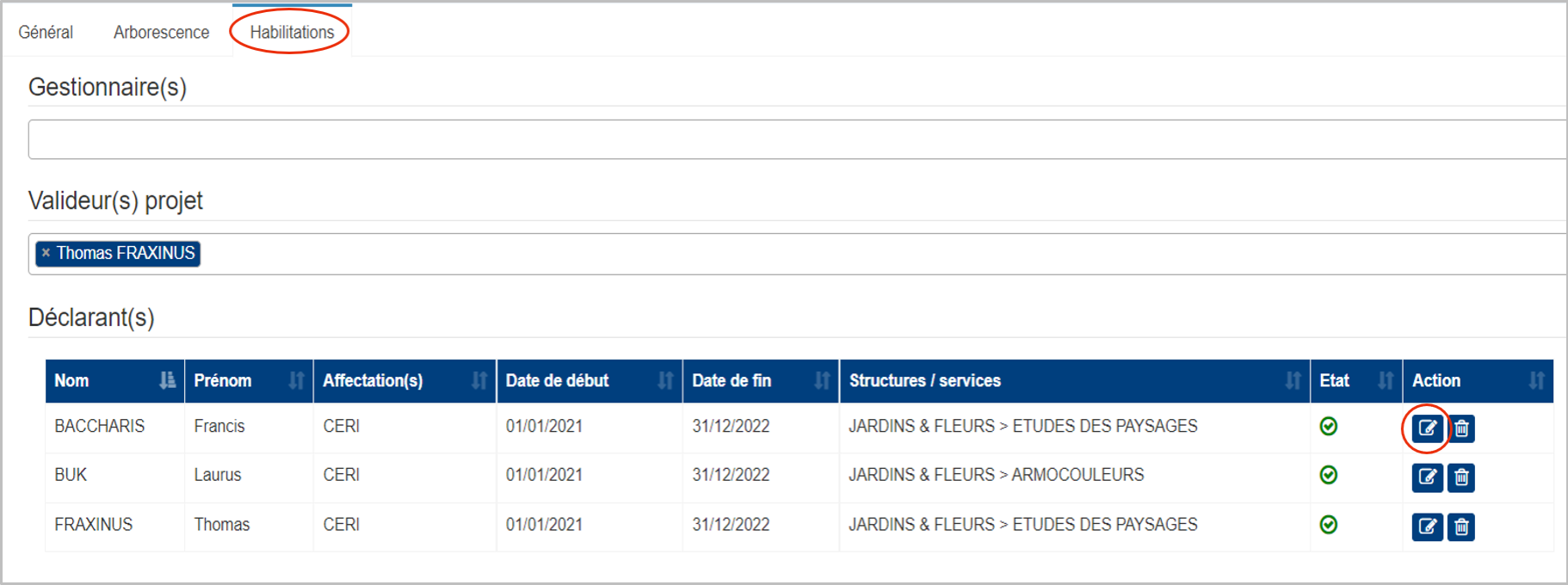Focus the Gestionnaire(s) input field
Screen dimensions: 1568x585
point(797,139)
